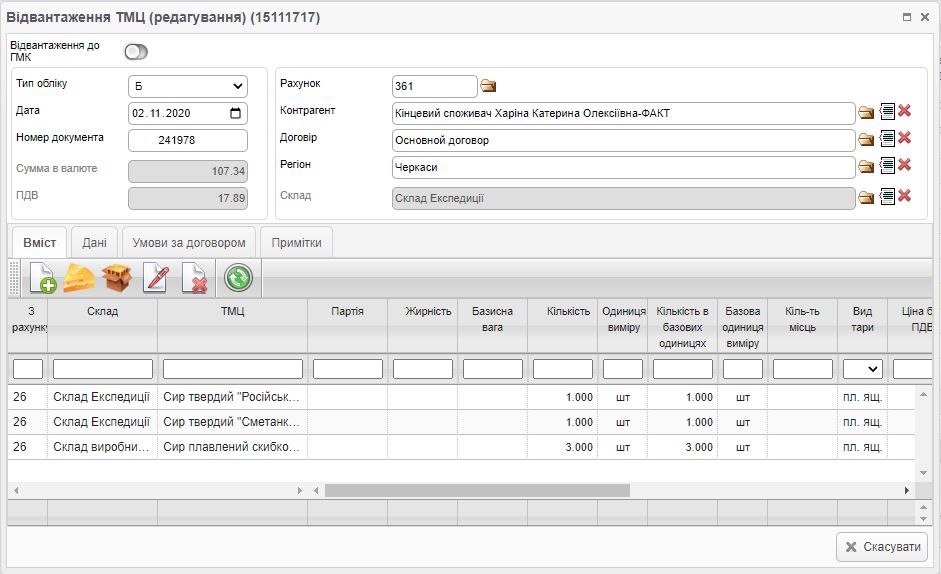
Task: Click the Рахунок input field
Action: pos(434,86)
